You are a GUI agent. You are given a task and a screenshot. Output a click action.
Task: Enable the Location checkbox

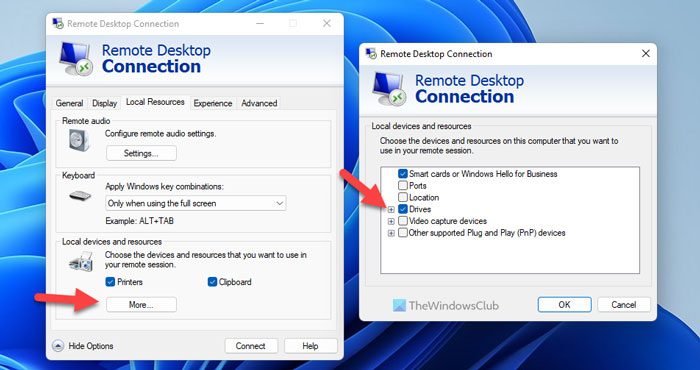click(403, 197)
